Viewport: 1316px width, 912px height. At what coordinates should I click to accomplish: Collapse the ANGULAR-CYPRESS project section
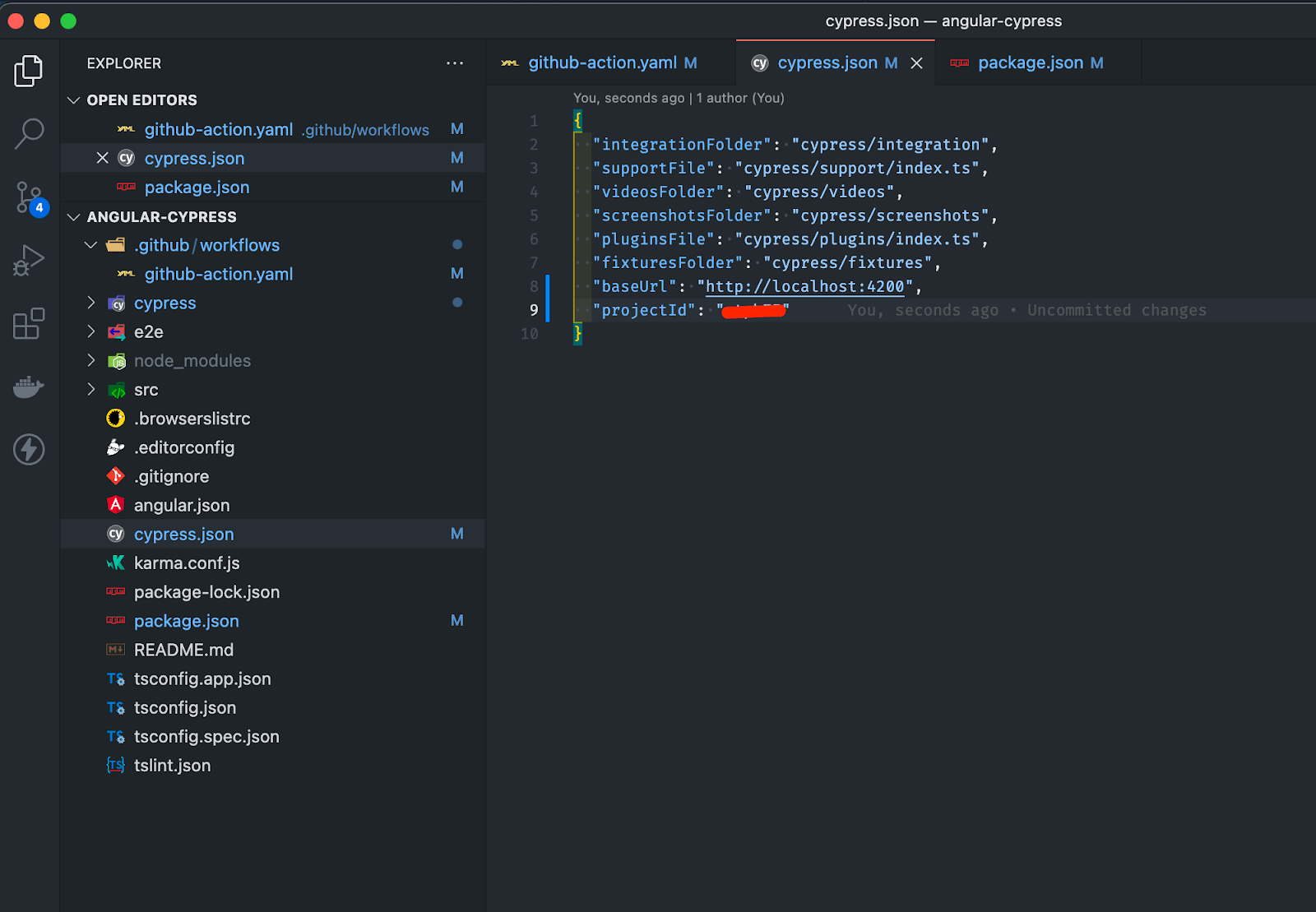pos(74,217)
